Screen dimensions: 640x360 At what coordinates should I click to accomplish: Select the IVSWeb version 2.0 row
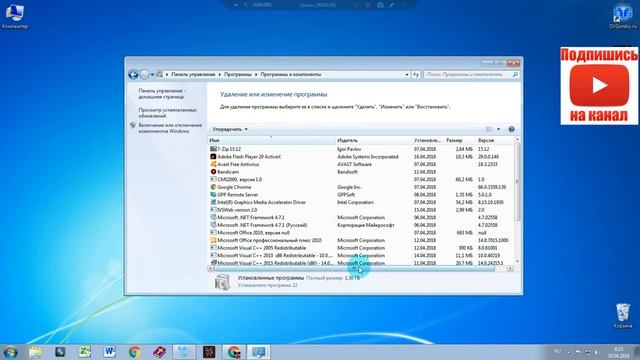pyautogui.click(x=361, y=210)
